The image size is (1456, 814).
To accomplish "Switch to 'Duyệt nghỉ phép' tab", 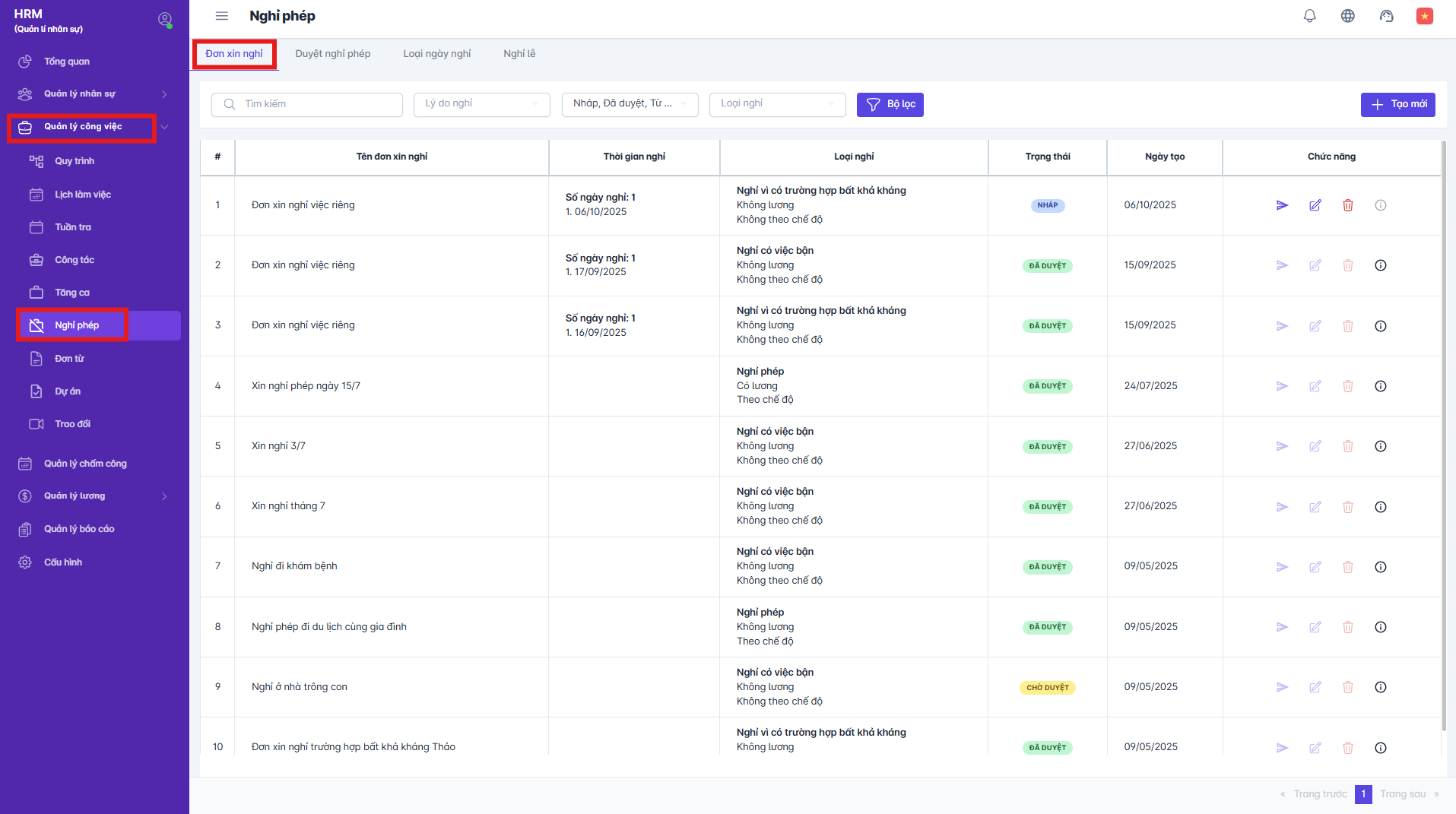I will pyautogui.click(x=333, y=54).
